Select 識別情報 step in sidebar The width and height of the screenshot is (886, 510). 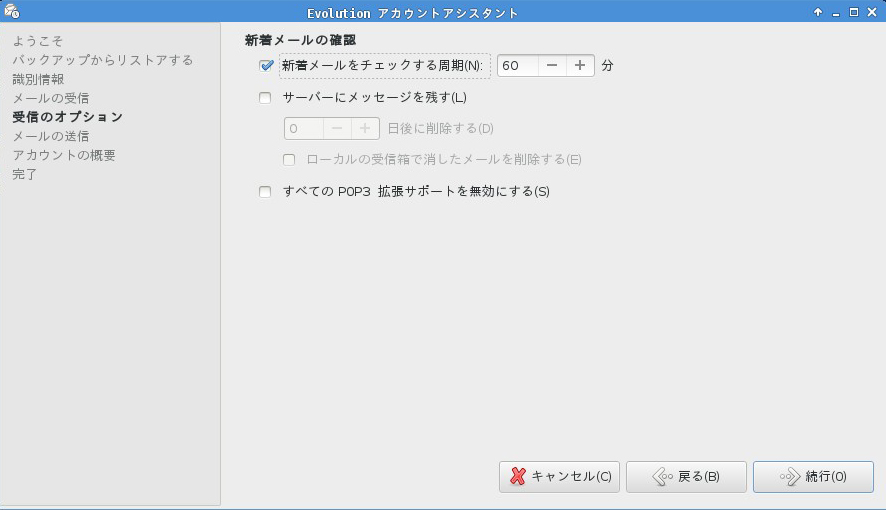38,79
